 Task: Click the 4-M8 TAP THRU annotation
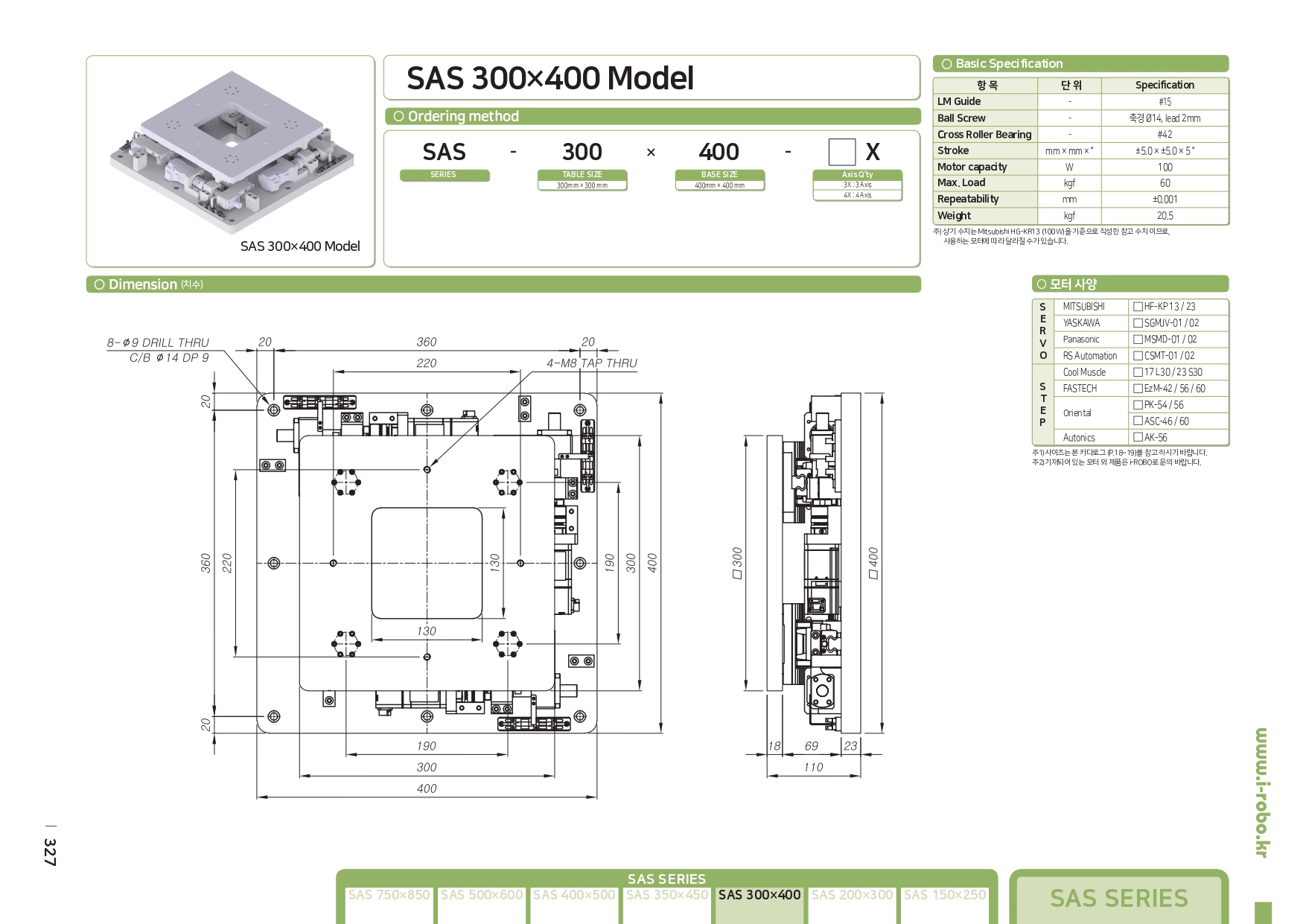point(592,363)
